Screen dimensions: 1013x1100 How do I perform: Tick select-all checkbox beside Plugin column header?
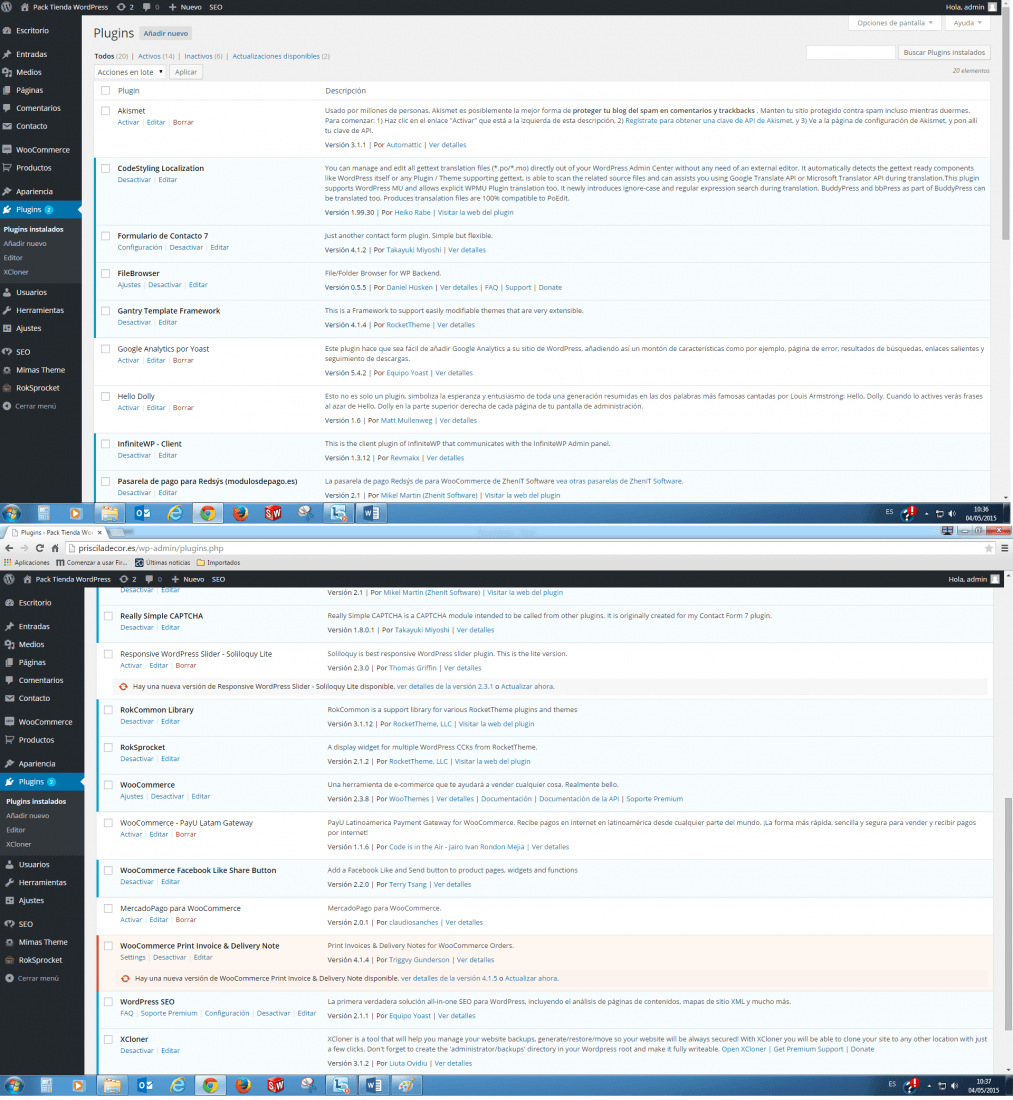[x=105, y=90]
